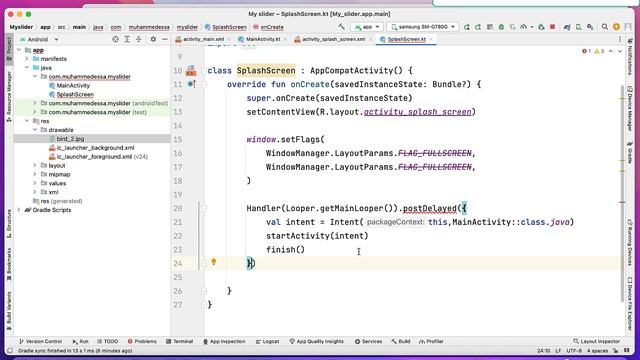The width and height of the screenshot is (640, 360).
Task: Open TODO tool window
Action: (x=107, y=341)
